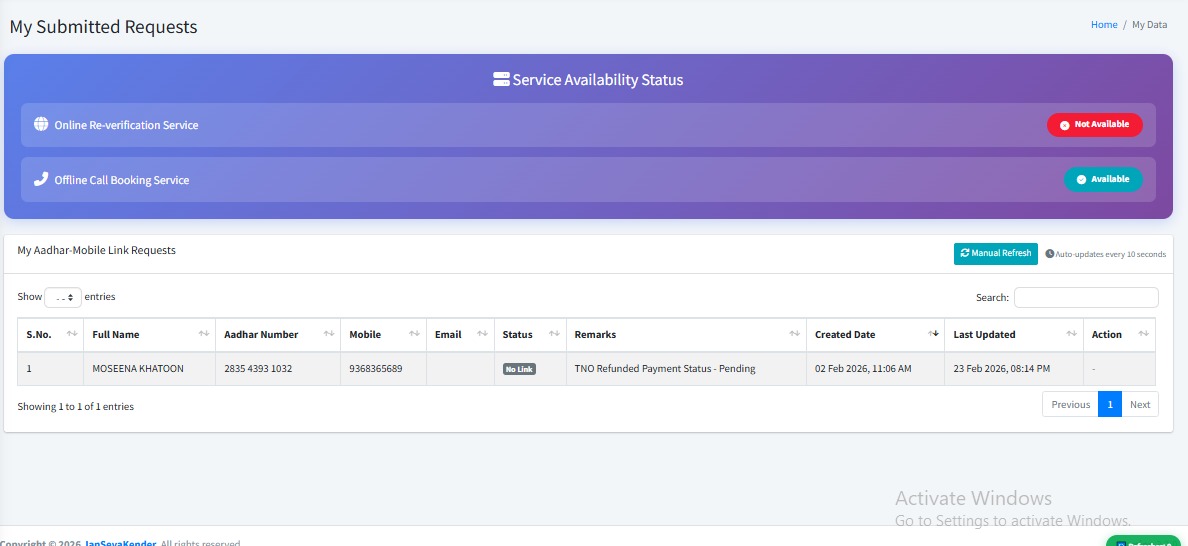Image resolution: width=1188 pixels, height=546 pixels.
Task: Click sort arrows on Aadhar Number column
Action: point(329,334)
